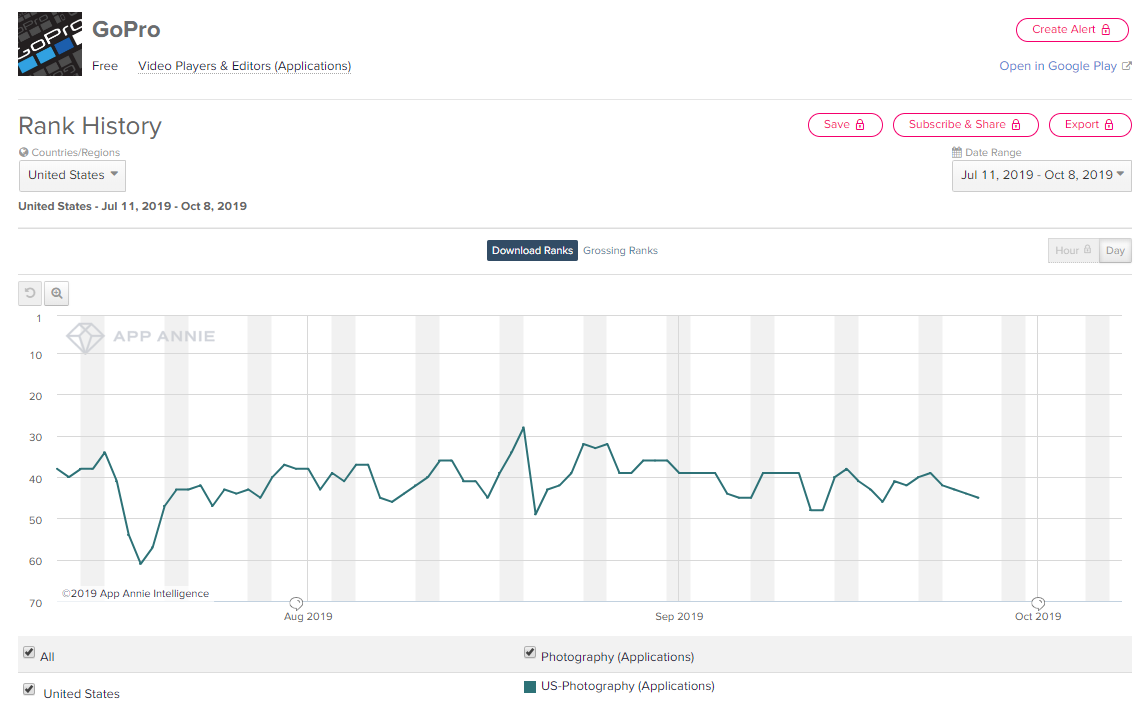Click the chart reset zoom icon
The image size is (1146, 705).
(x=30, y=293)
